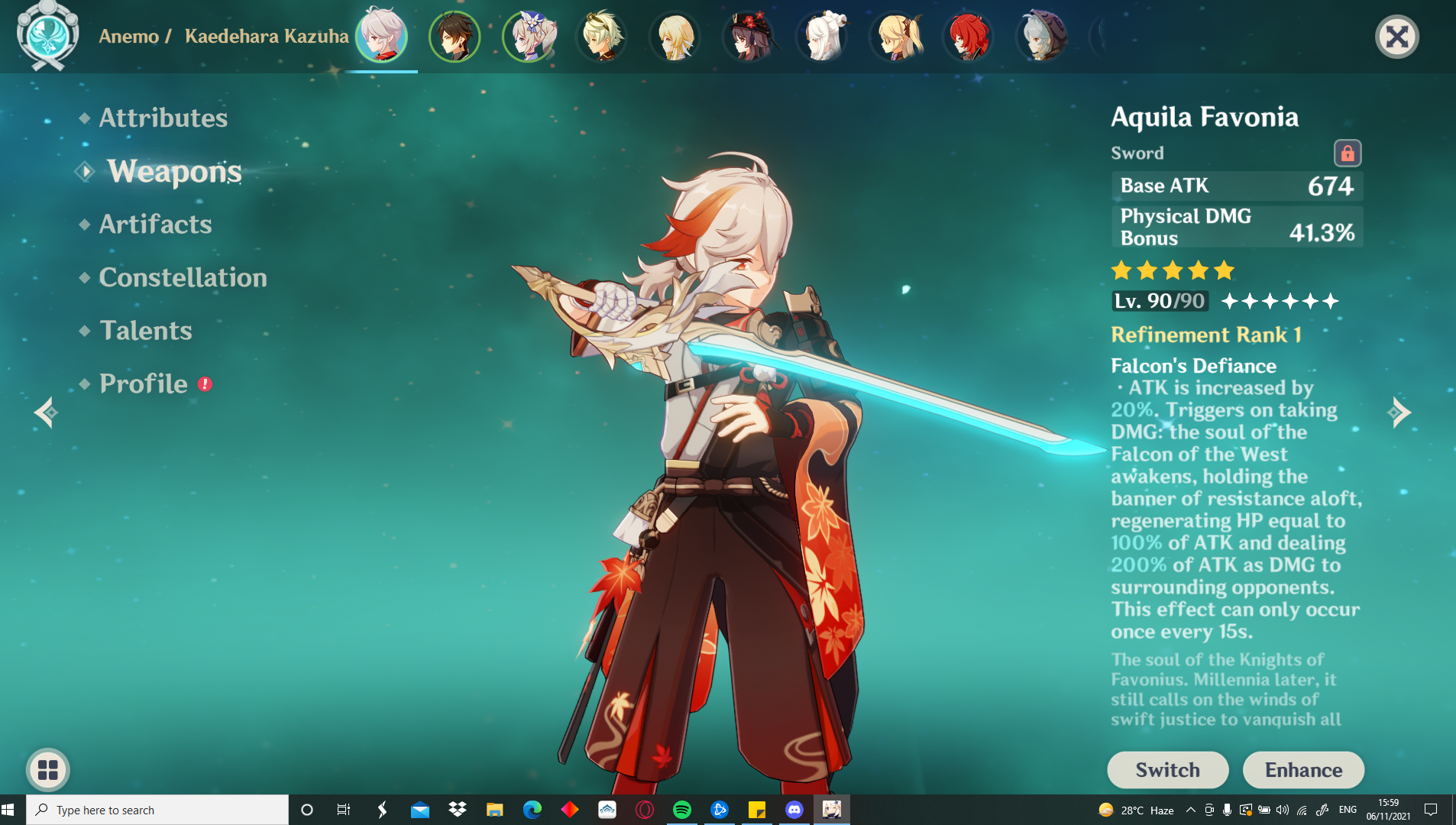Open the weather 28°C Haze widget

point(1136,810)
